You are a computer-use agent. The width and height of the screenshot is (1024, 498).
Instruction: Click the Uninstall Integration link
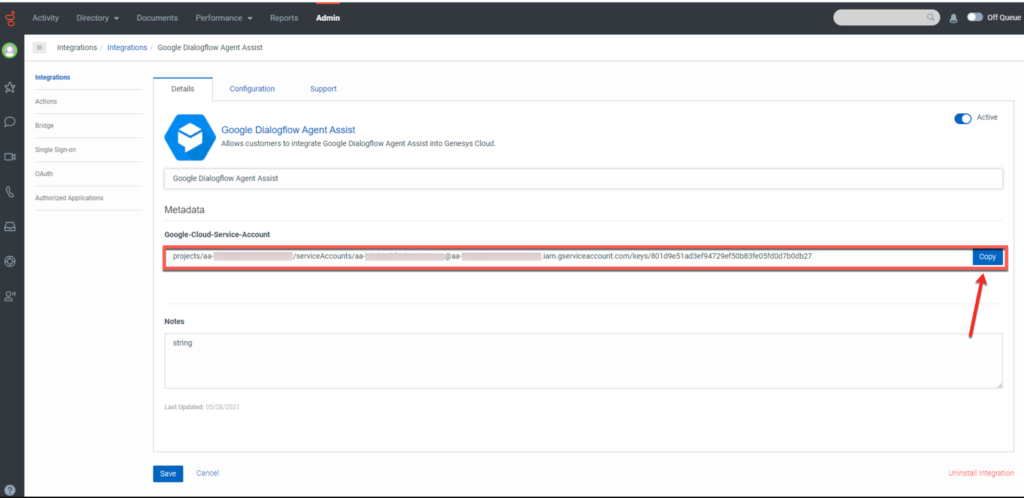[981, 473]
